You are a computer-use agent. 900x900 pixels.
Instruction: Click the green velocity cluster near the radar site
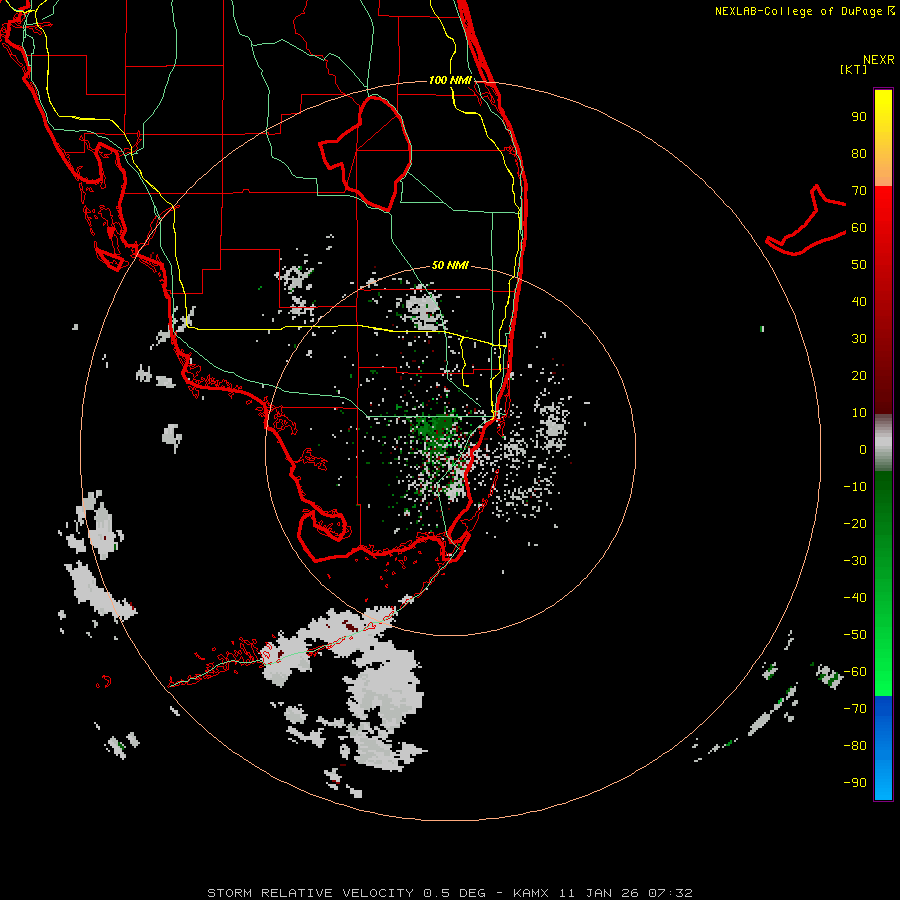436,428
